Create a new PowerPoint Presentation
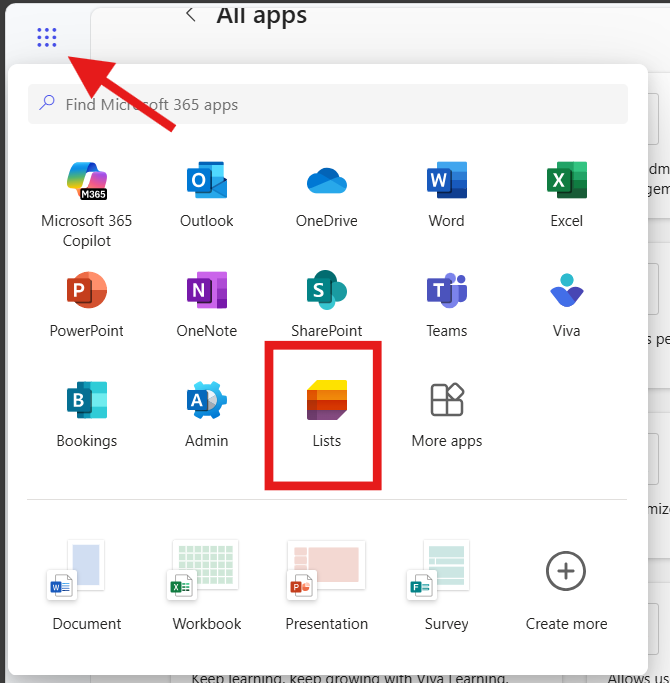The image size is (670, 683). tap(327, 586)
